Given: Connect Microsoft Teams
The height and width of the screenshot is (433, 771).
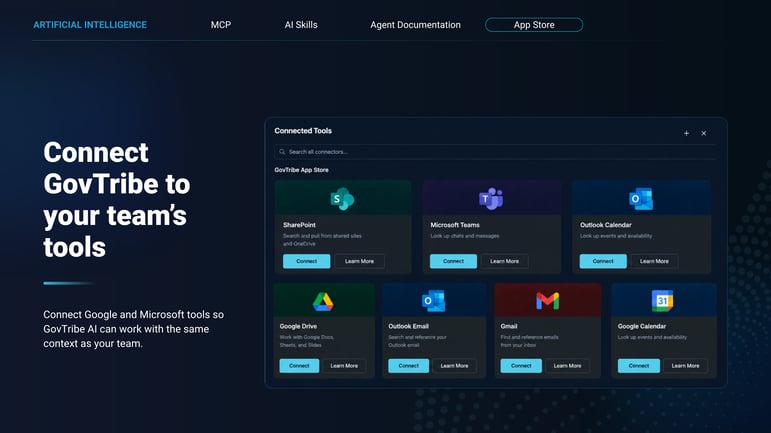Looking at the screenshot, I should pyautogui.click(x=453, y=261).
